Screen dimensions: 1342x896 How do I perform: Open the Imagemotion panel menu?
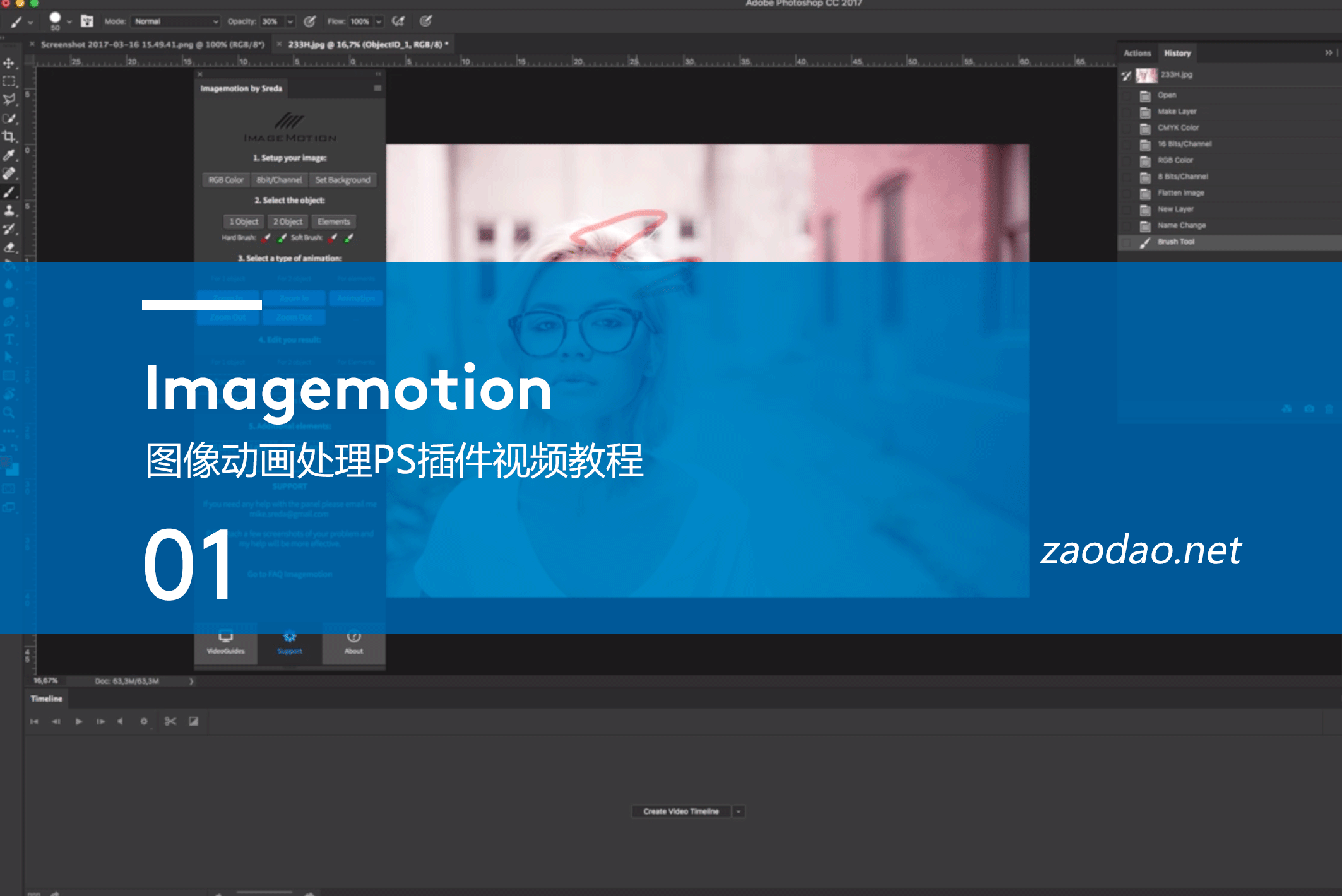pyautogui.click(x=377, y=88)
